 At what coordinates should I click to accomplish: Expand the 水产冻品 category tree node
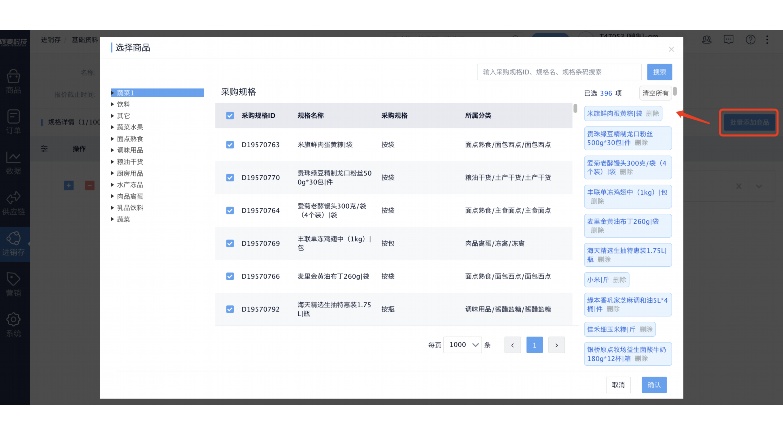click(113, 185)
